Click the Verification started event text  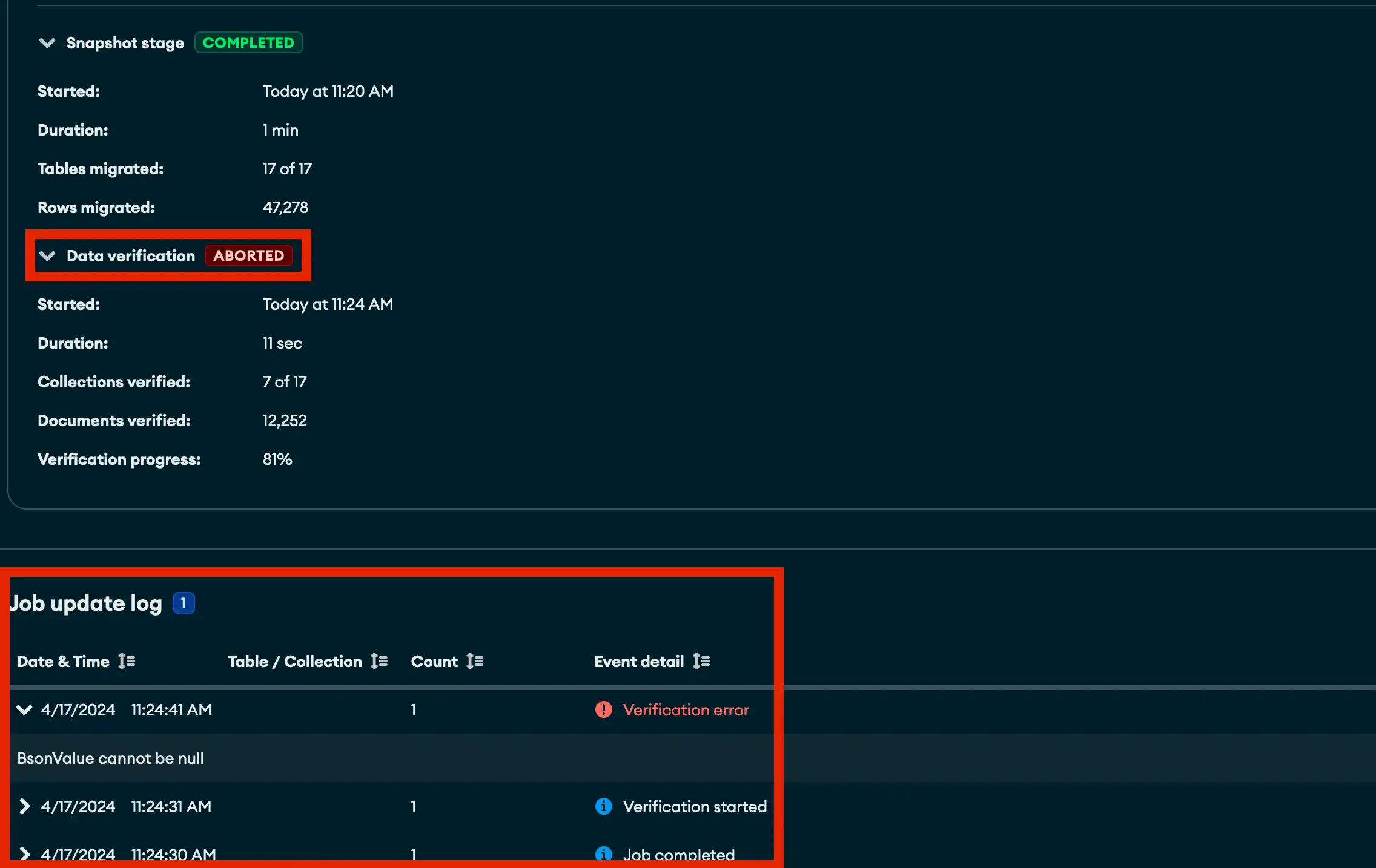tap(695, 806)
